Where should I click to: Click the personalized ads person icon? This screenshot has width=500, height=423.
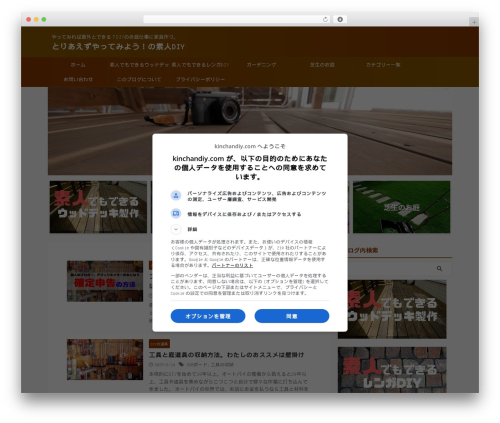(x=176, y=195)
